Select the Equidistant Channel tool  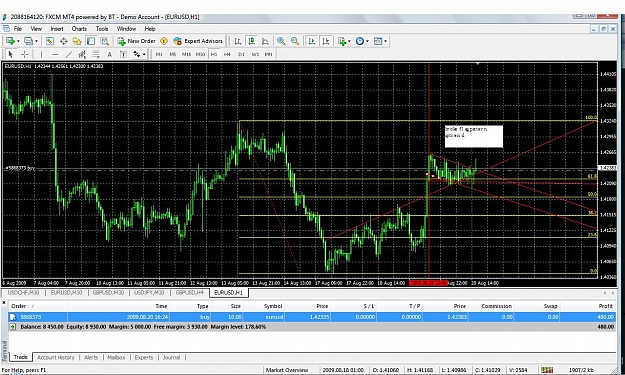[82, 54]
